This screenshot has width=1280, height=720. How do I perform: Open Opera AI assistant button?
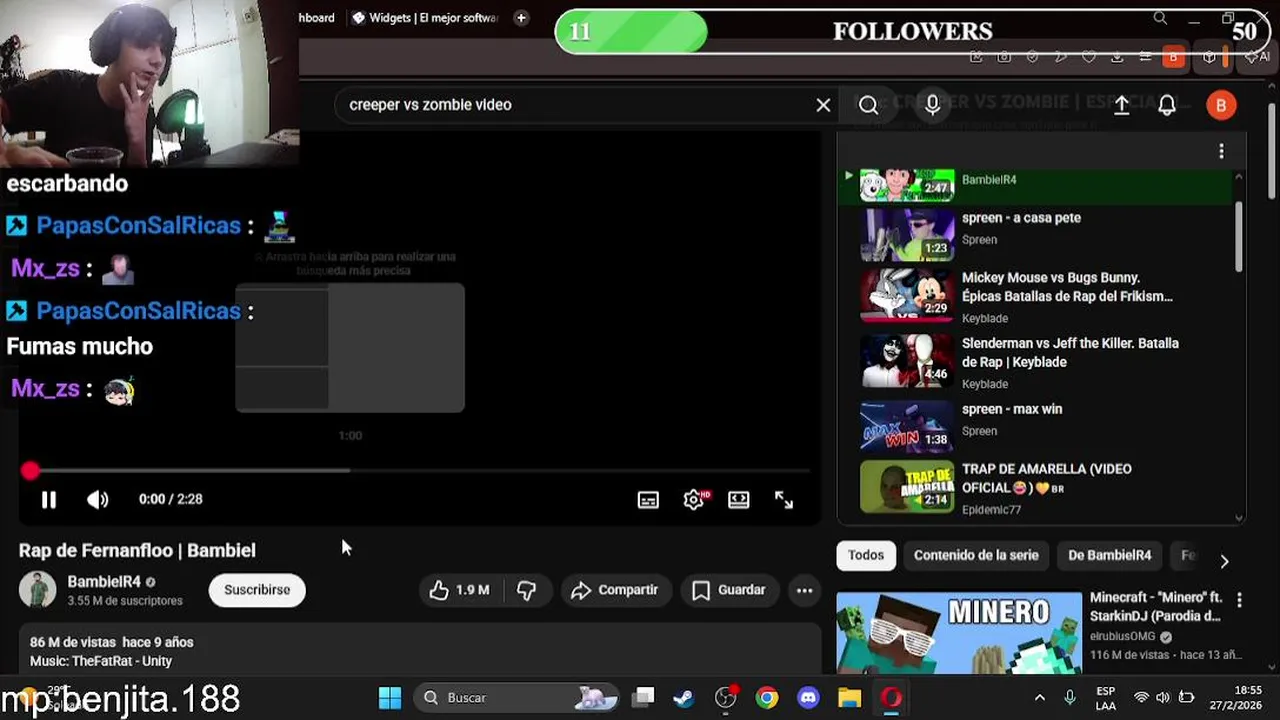pos(1256,57)
